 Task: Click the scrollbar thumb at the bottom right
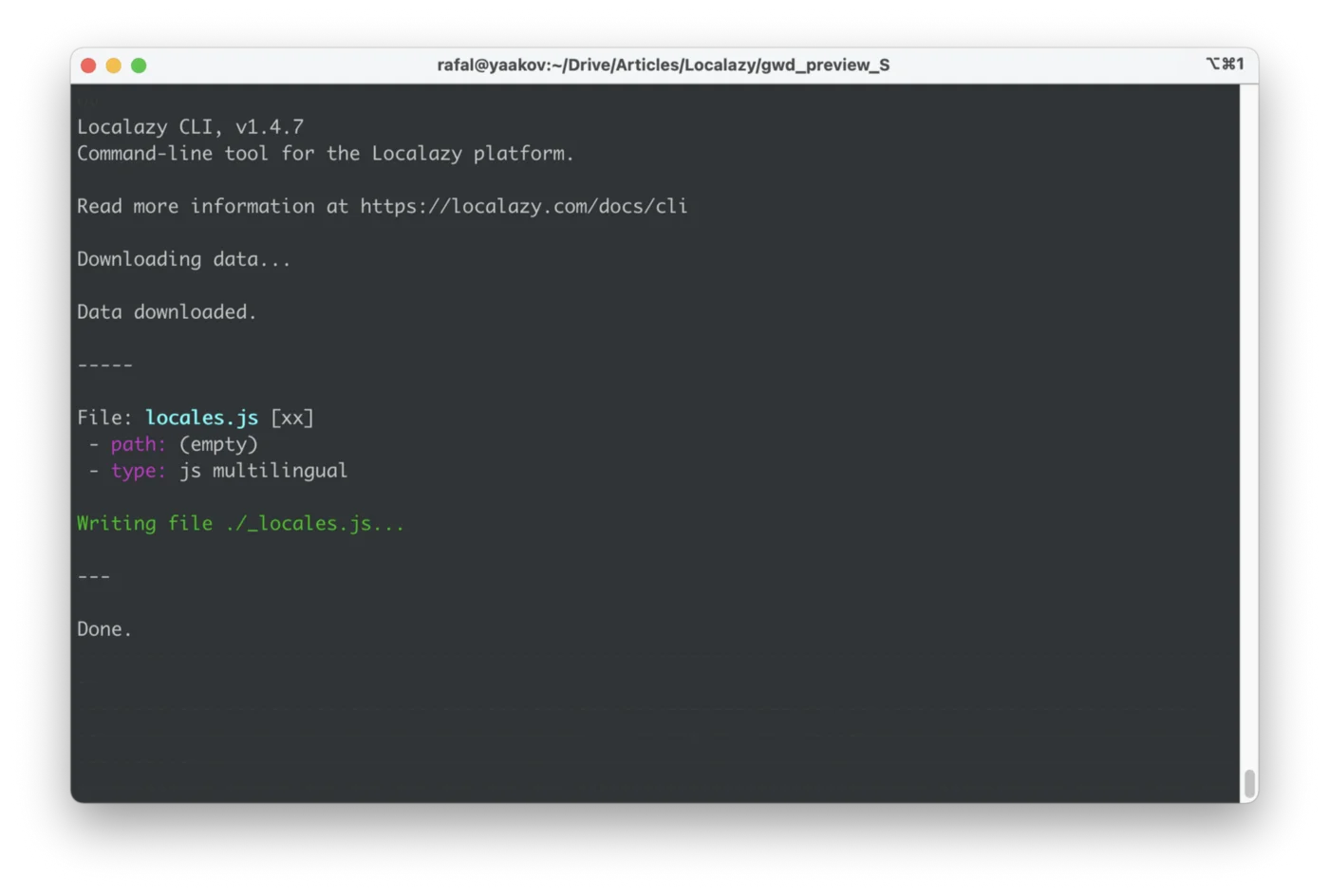click(1249, 783)
